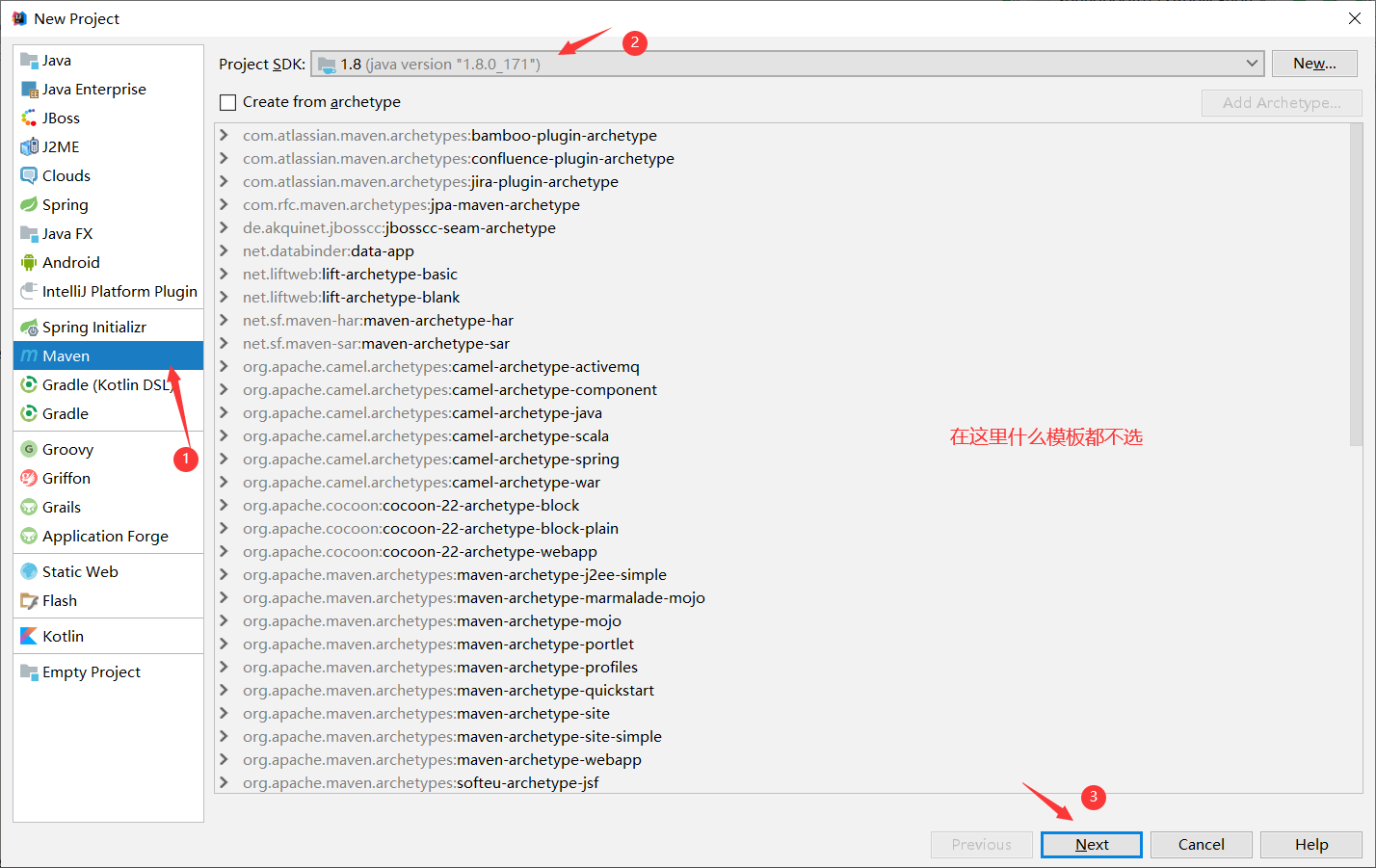Expand the cocoon-22-archetype-block node
Screen dimensions: 1376x868
(224, 506)
